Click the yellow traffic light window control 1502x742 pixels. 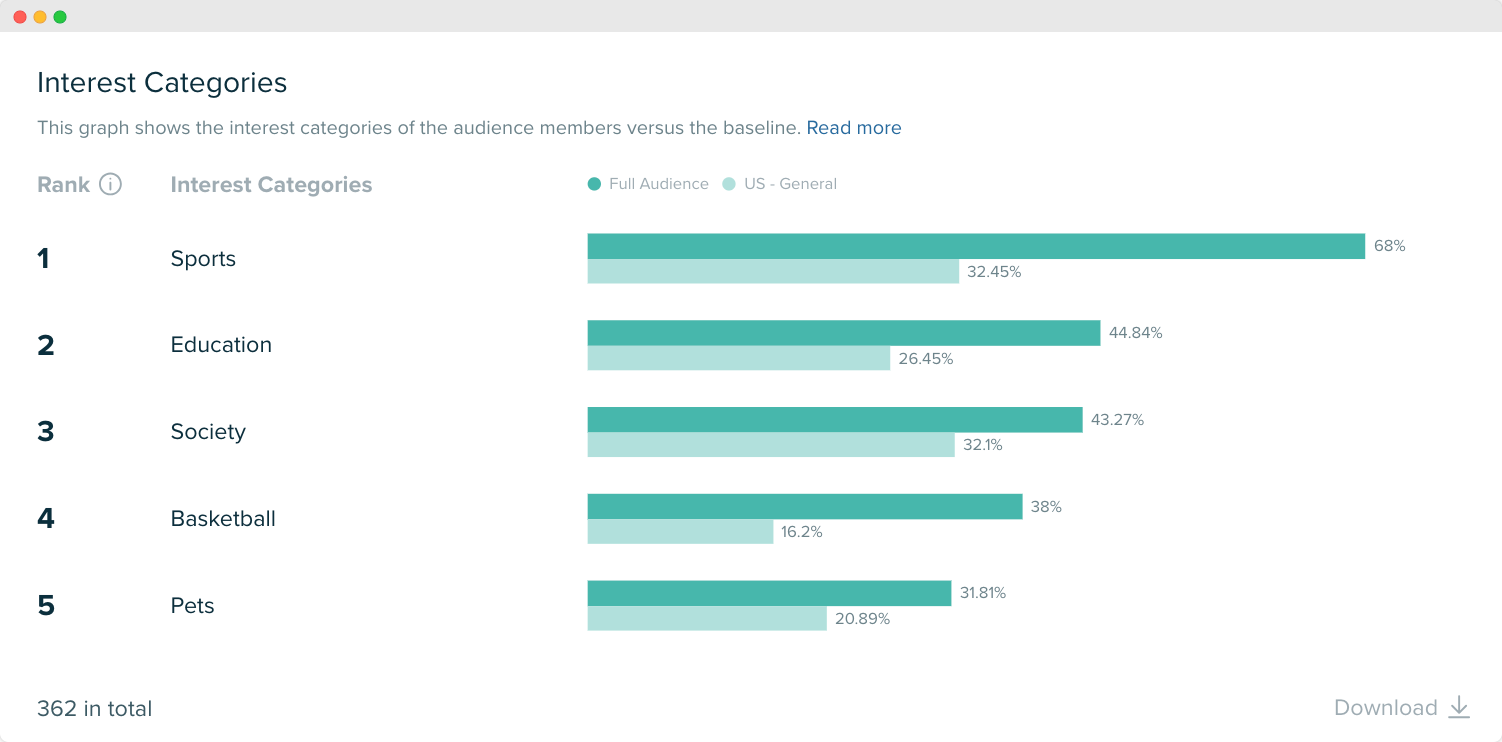[39, 16]
